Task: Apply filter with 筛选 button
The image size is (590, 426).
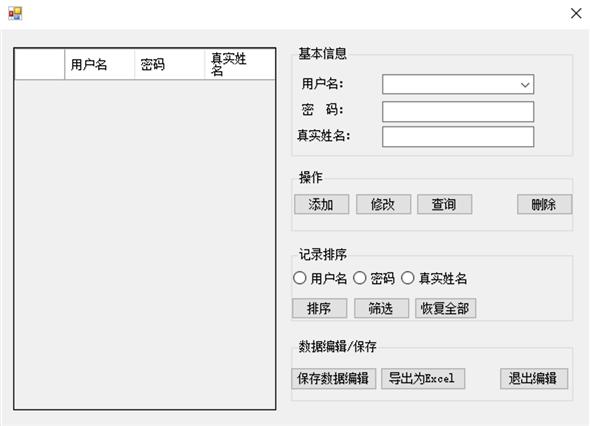Action: [x=381, y=308]
